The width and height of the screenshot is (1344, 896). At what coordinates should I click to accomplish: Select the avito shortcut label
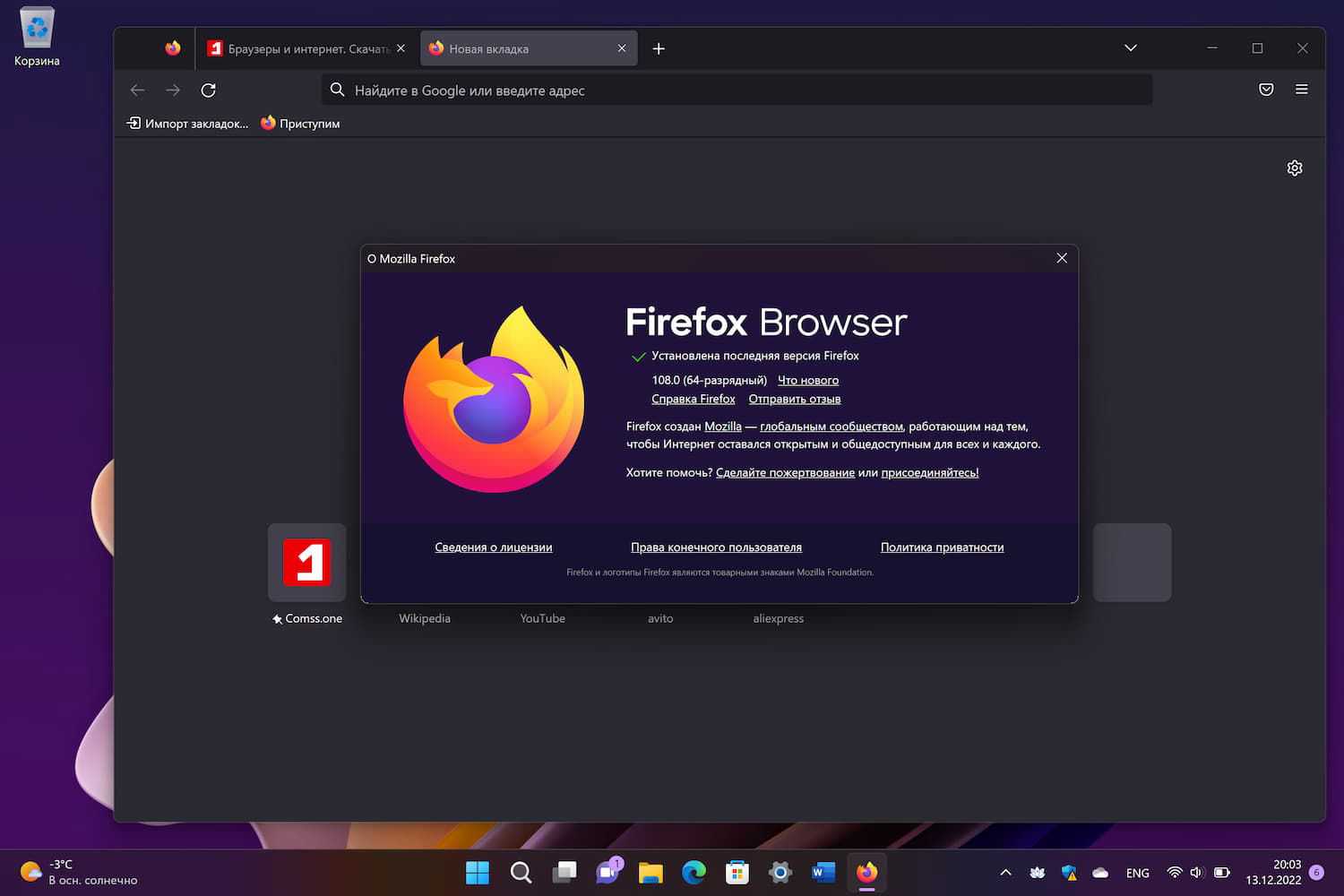click(x=660, y=618)
